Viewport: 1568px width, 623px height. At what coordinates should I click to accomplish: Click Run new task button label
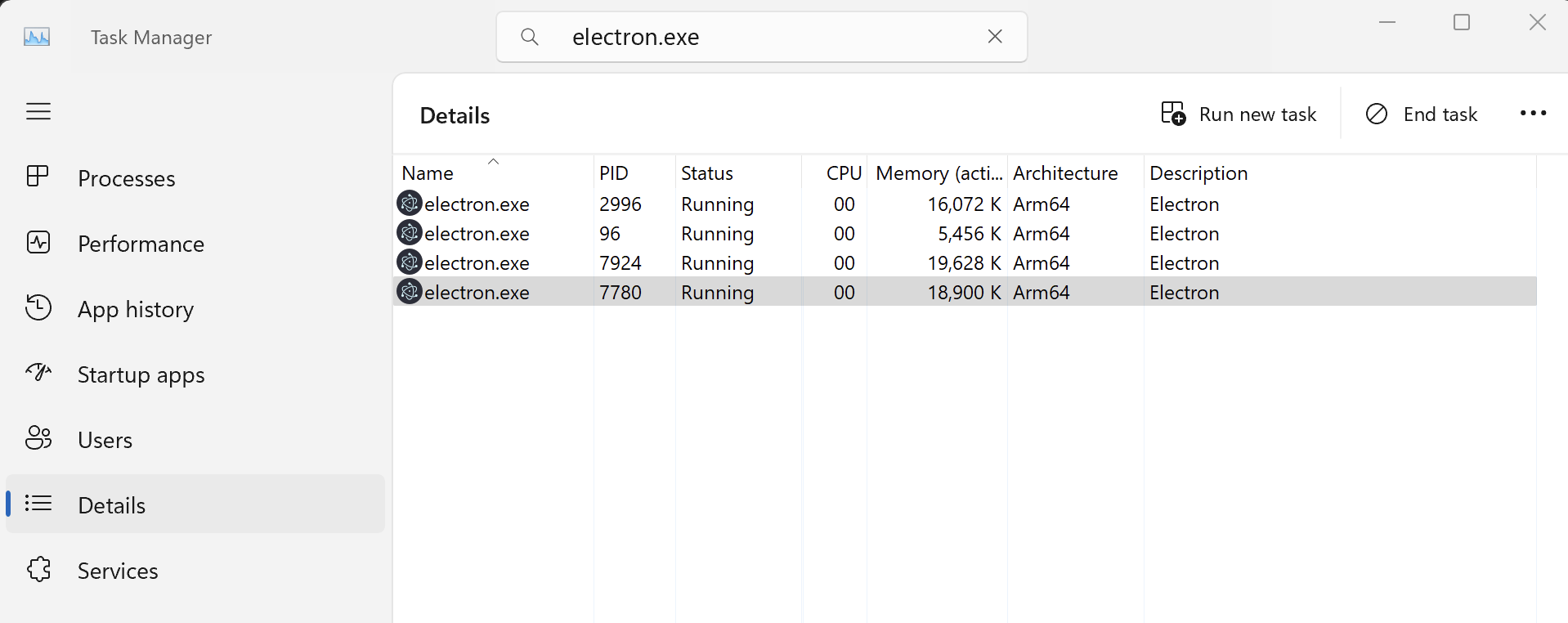pos(1257,114)
